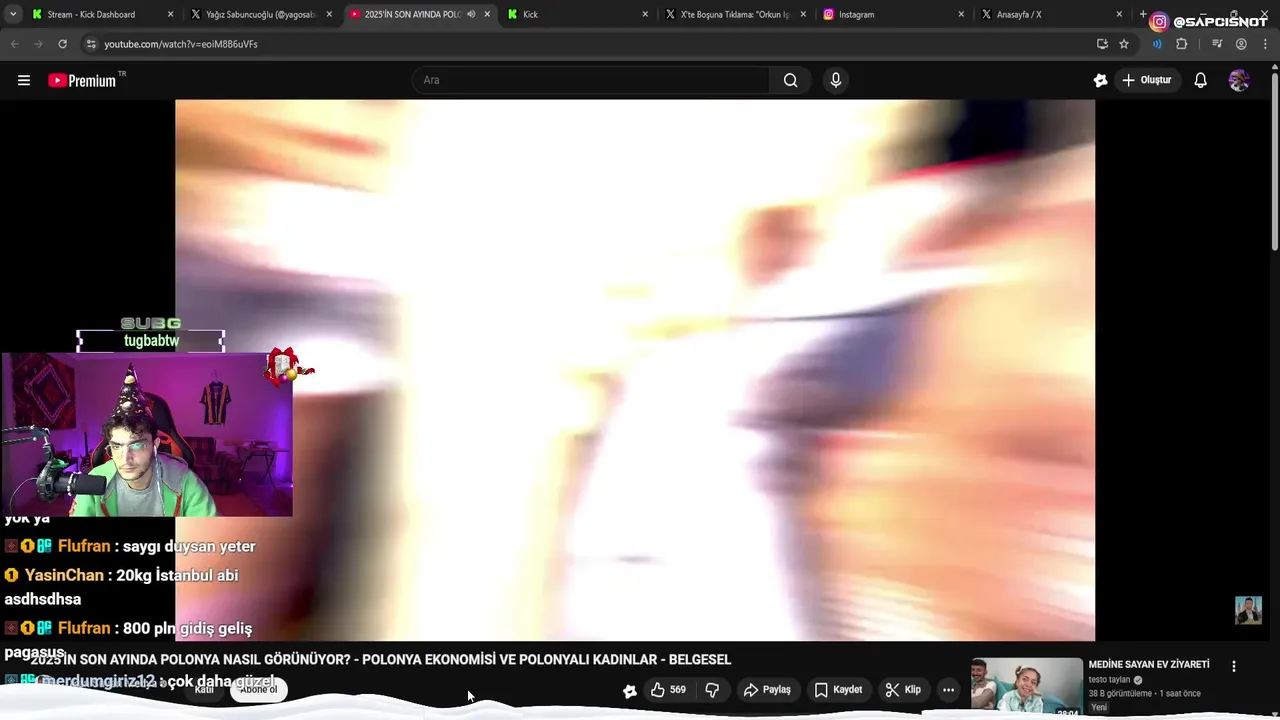Close the Instagram tab
The height and width of the screenshot is (720, 1280).
(x=961, y=14)
